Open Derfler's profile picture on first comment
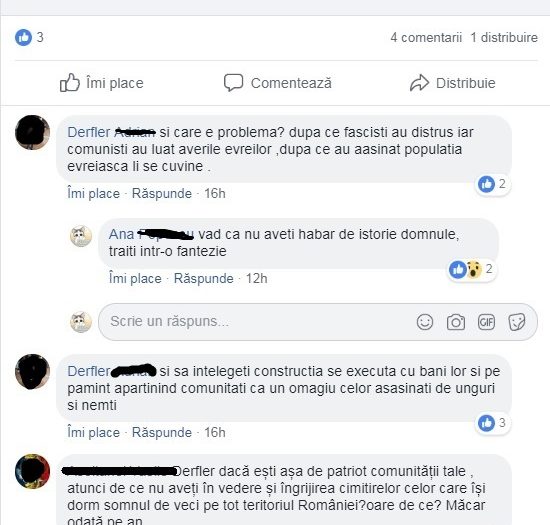Screen dimensions: 550x525 click(32, 132)
